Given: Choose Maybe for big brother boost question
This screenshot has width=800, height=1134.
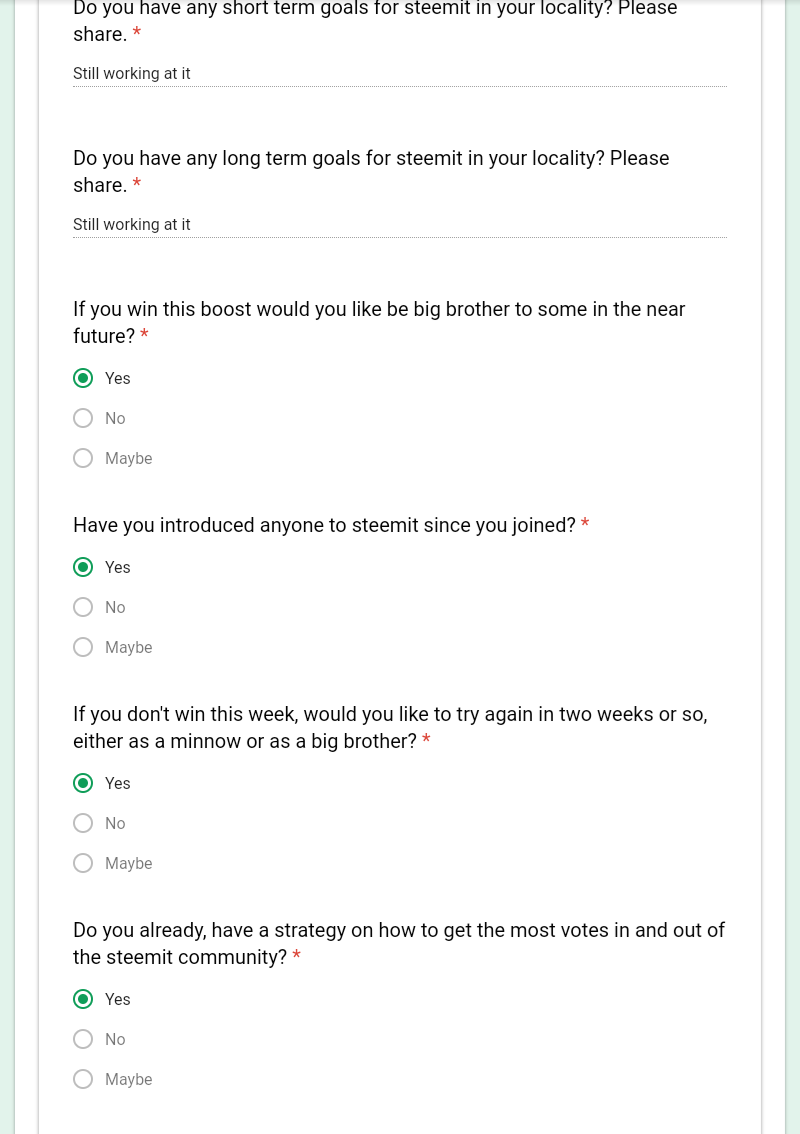Looking at the screenshot, I should pyautogui.click(x=83, y=458).
